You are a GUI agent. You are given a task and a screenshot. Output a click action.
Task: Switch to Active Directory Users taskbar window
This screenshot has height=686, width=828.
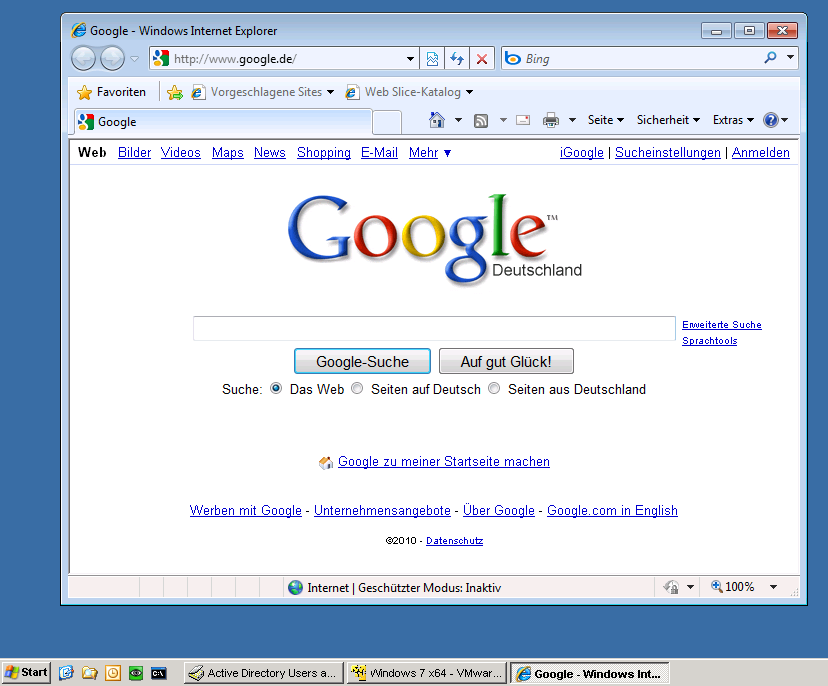pyautogui.click(x=264, y=673)
